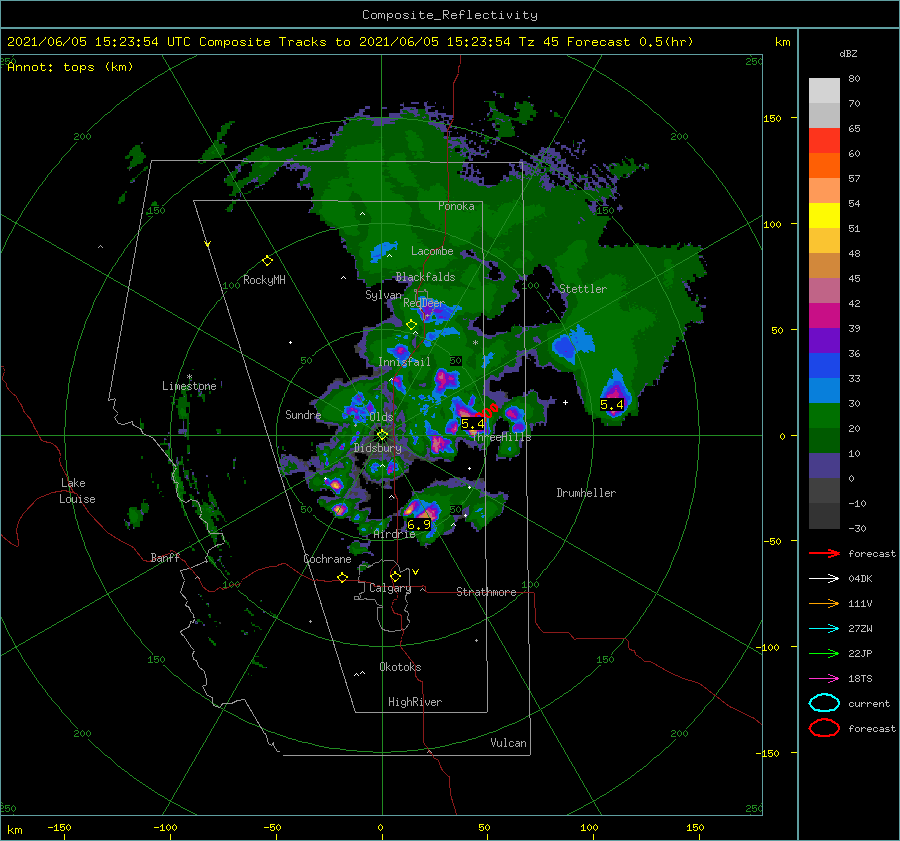Viewport: 900px width, 841px height.
Task: Click the radar site diamond at Olds
Action: click(382, 435)
